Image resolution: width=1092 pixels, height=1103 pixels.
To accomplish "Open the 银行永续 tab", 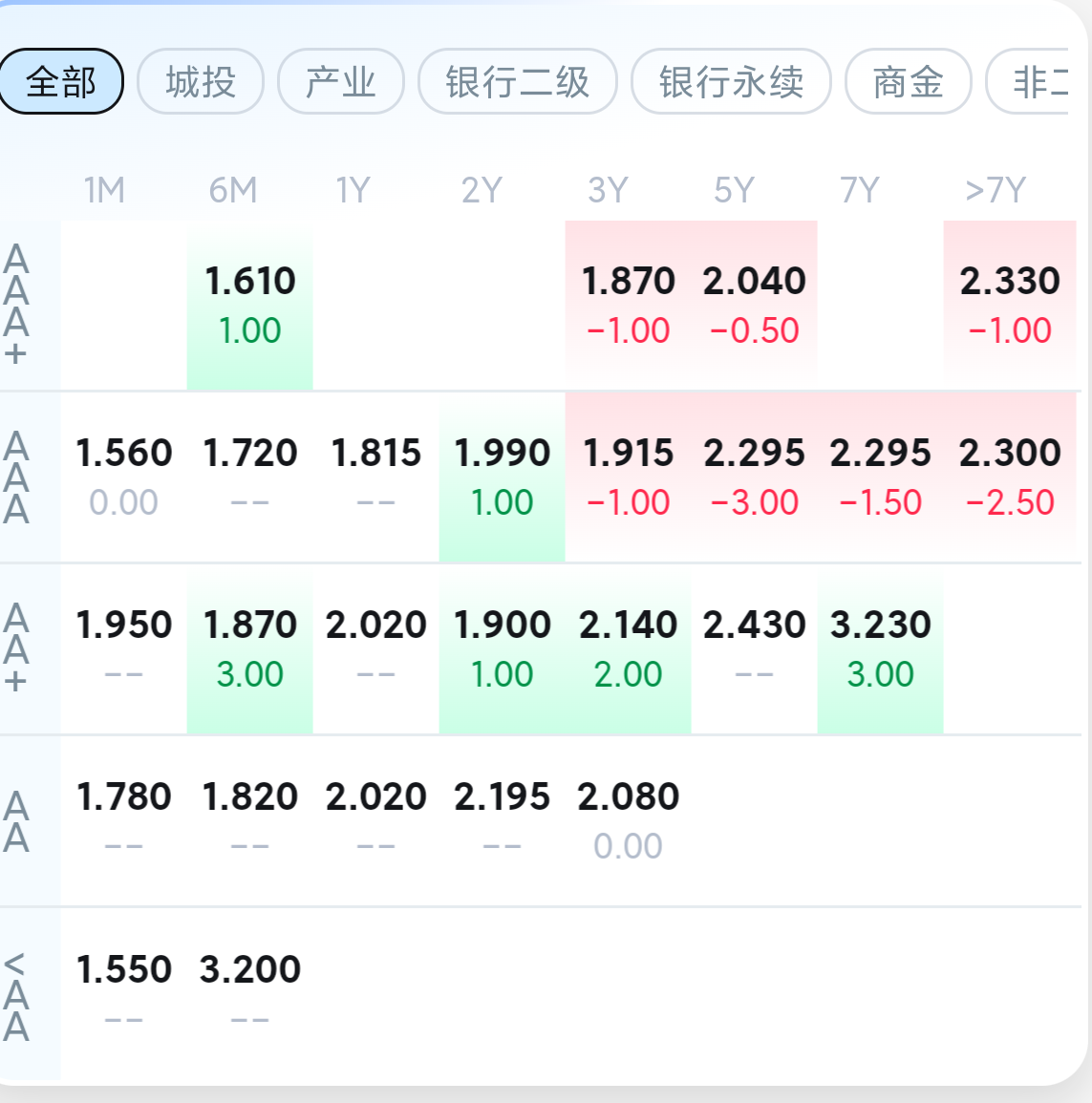I will click(731, 82).
